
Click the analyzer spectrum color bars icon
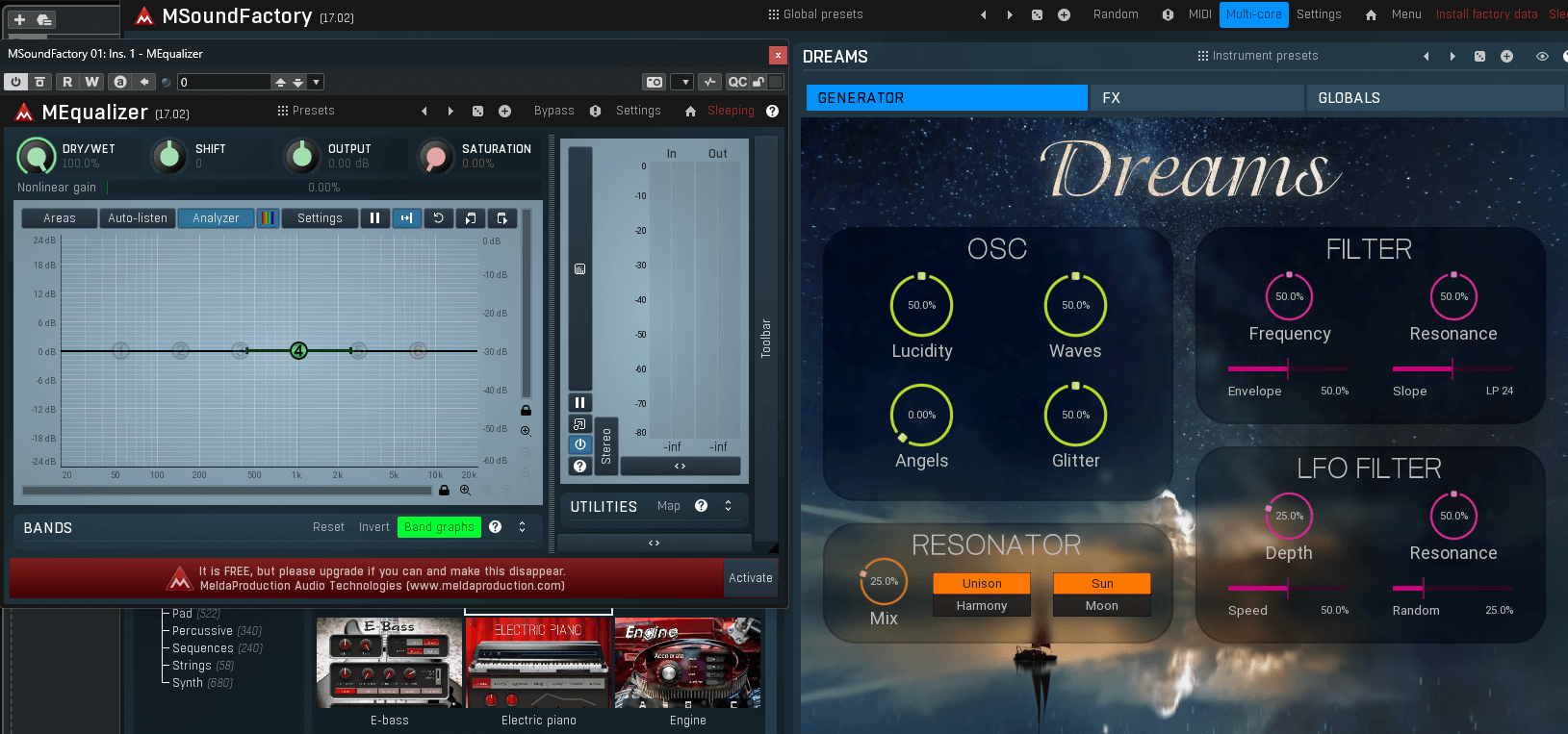coord(268,218)
